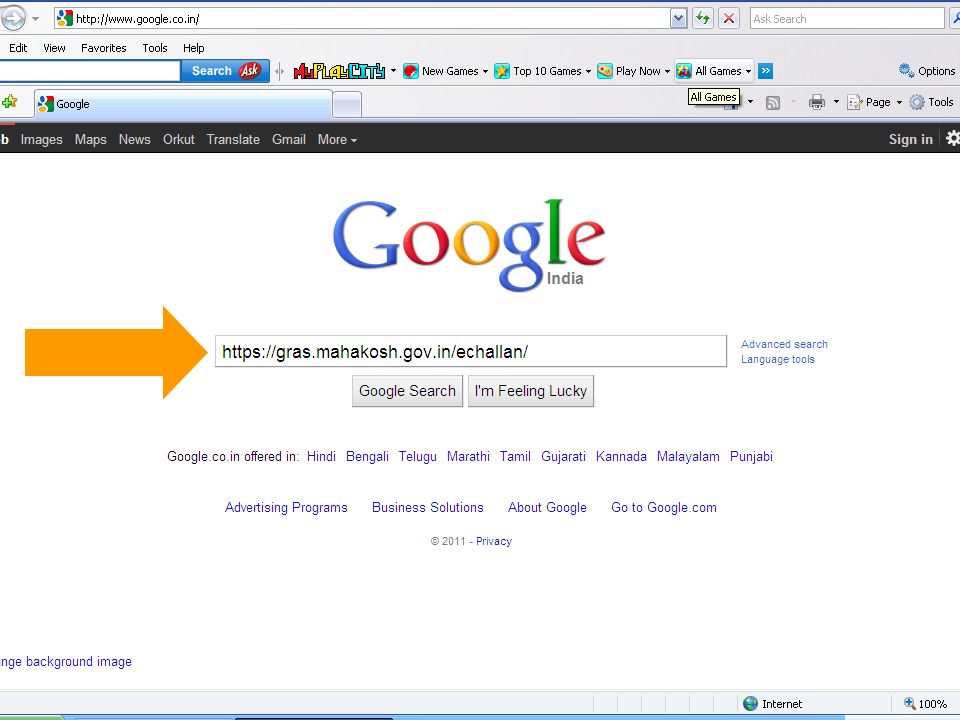Click the Top 10 Games star icon
Screen dimensions: 960x720
click(x=502, y=71)
